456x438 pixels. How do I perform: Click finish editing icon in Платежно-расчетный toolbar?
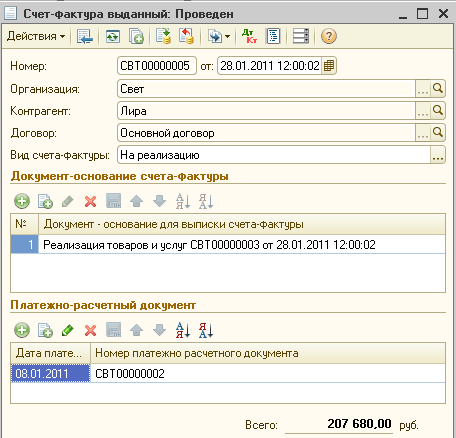tap(113, 330)
